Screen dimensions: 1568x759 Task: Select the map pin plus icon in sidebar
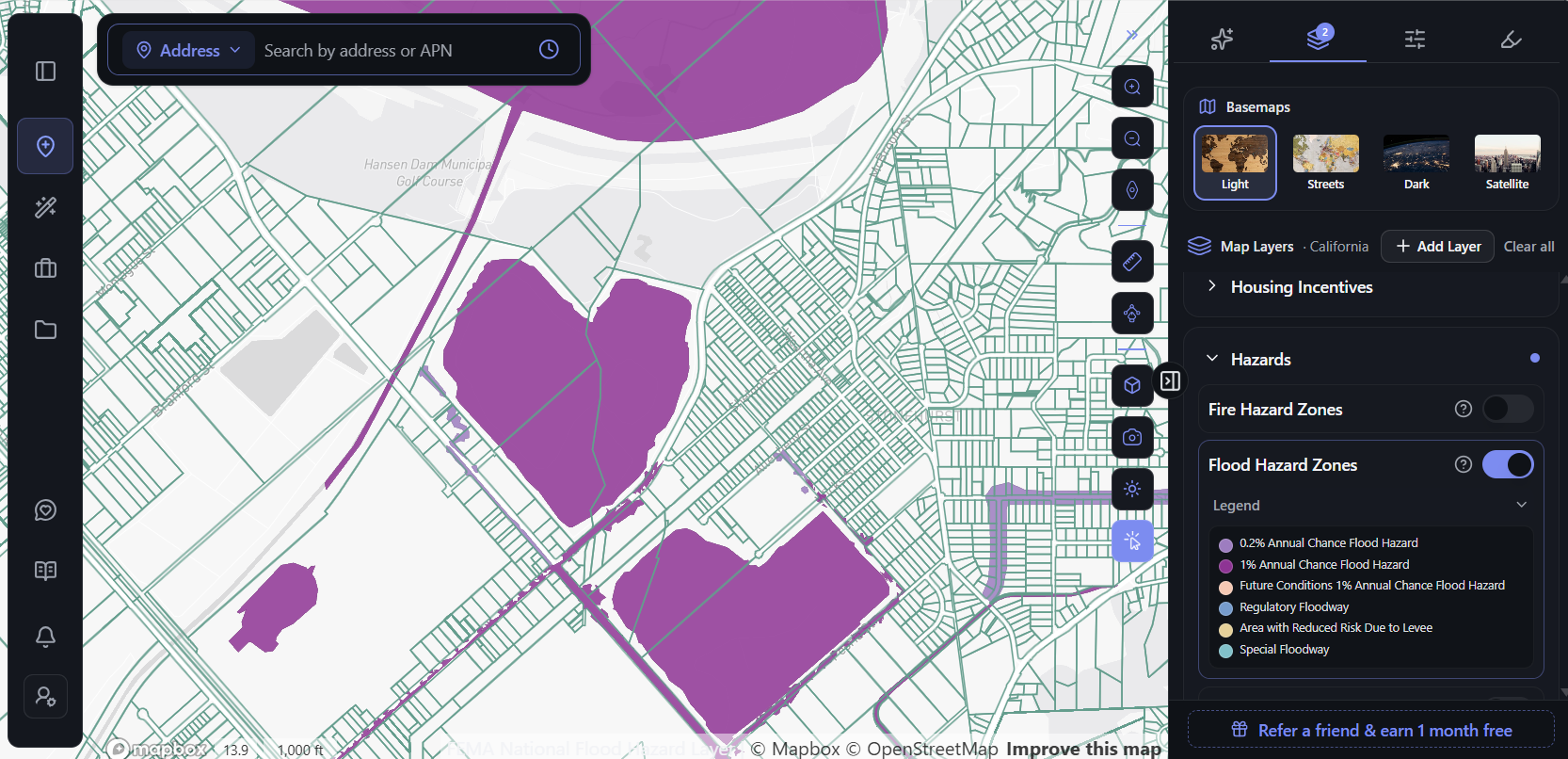[x=45, y=146]
